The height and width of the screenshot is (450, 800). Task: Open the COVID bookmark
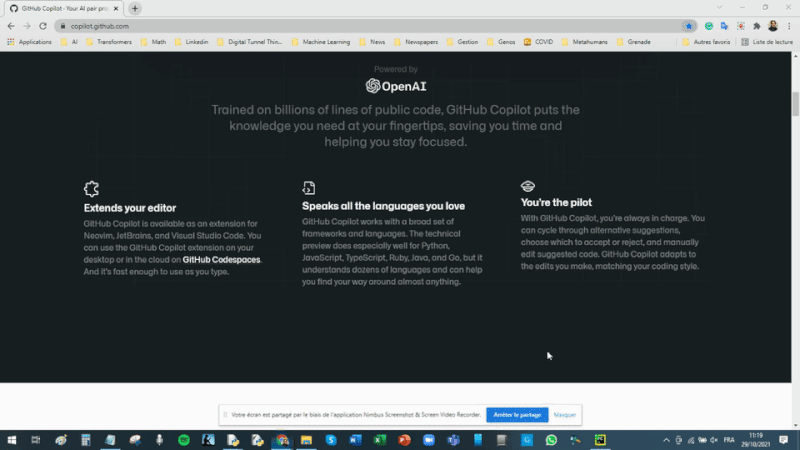point(538,42)
